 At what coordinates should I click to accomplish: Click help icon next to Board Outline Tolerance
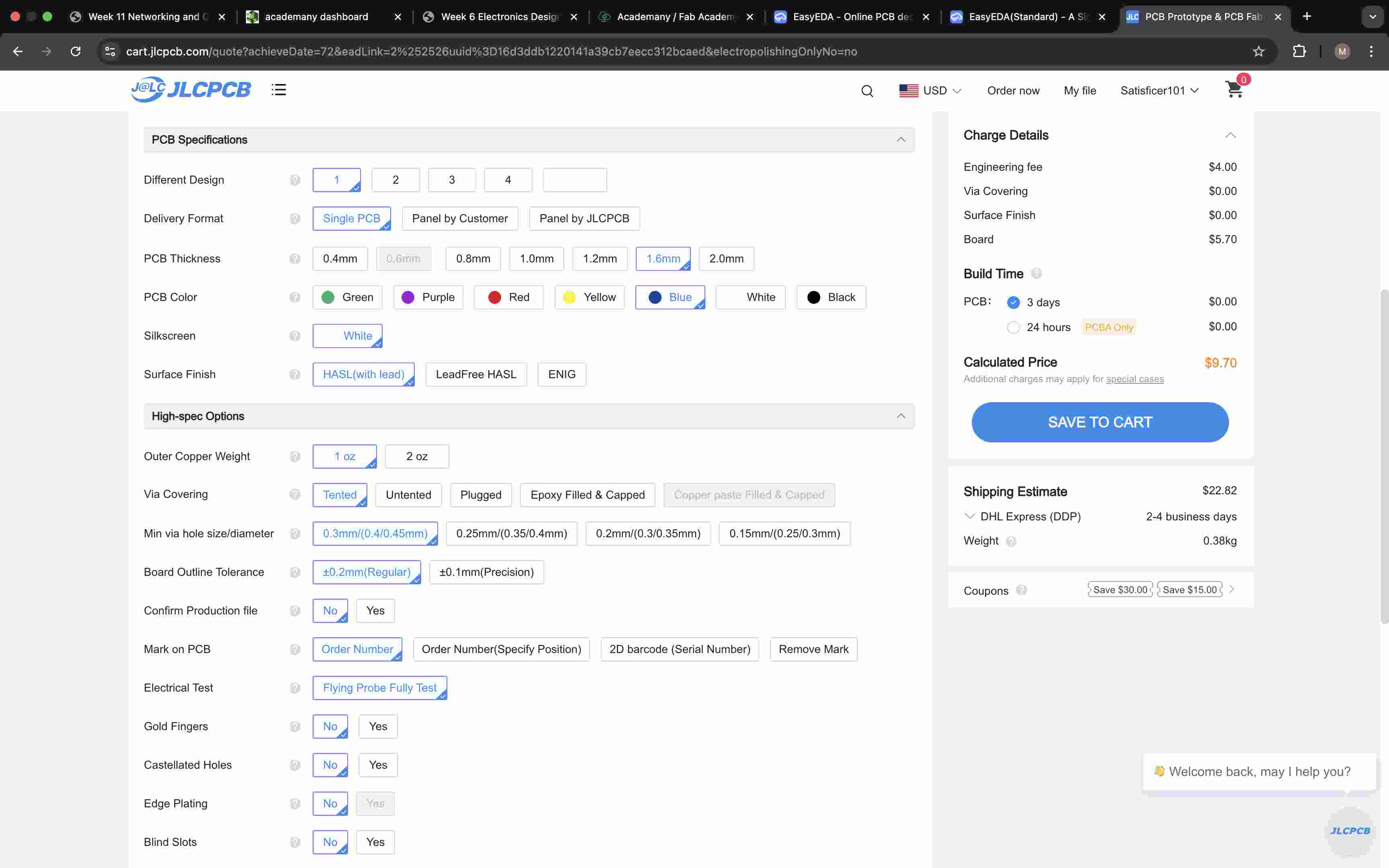click(x=295, y=572)
